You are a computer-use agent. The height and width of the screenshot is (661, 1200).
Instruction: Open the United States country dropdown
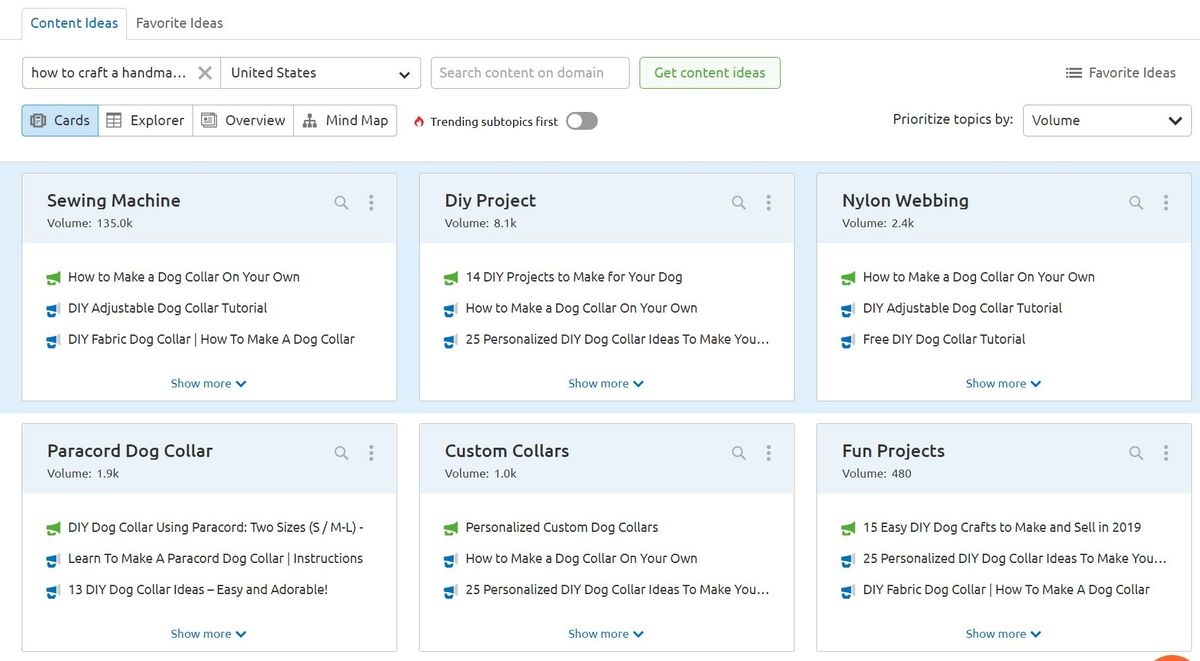320,73
